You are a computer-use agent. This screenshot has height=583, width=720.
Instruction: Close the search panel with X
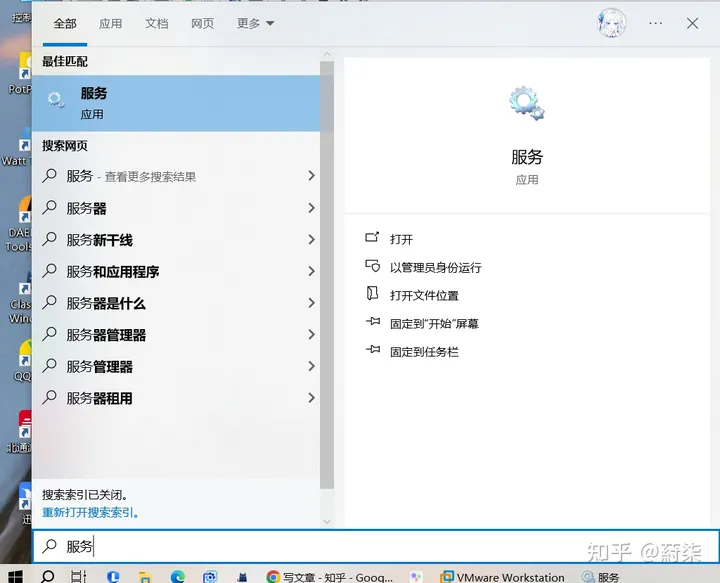pyautogui.click(x=692, y=23)
